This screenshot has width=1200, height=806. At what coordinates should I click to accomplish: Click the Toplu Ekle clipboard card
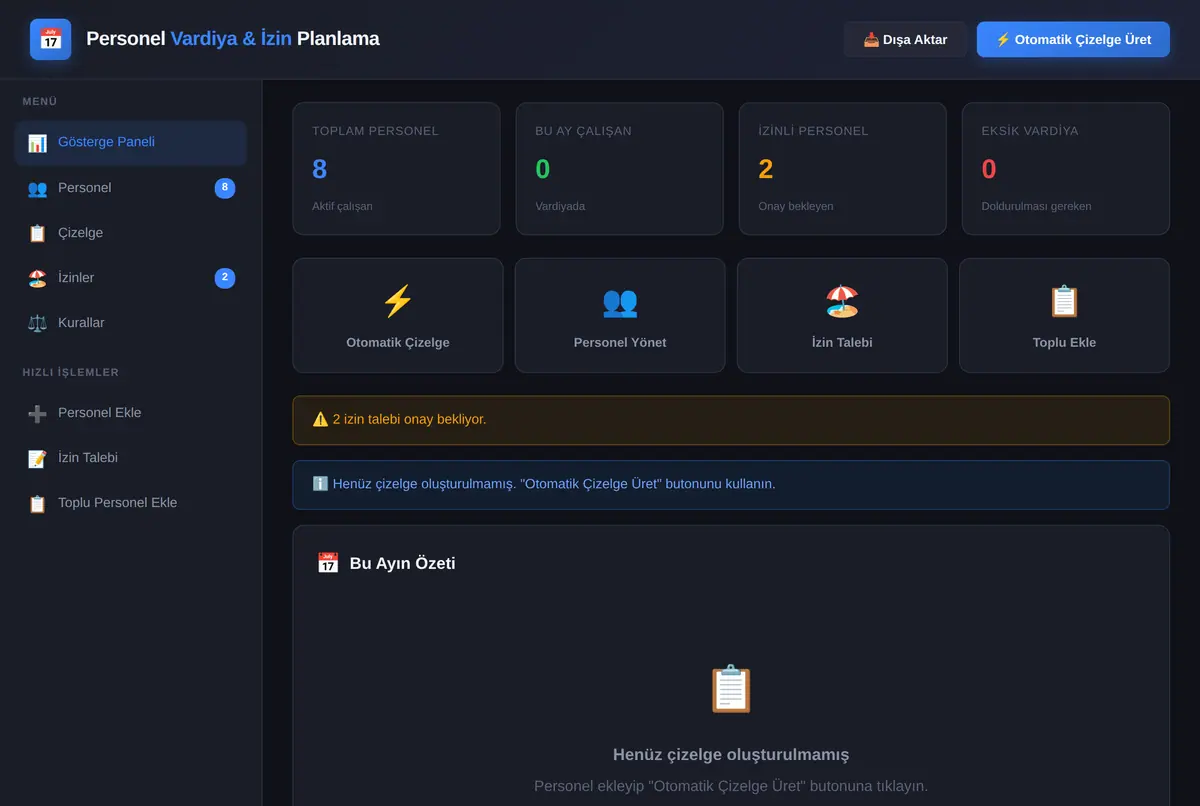[1064, 316]
